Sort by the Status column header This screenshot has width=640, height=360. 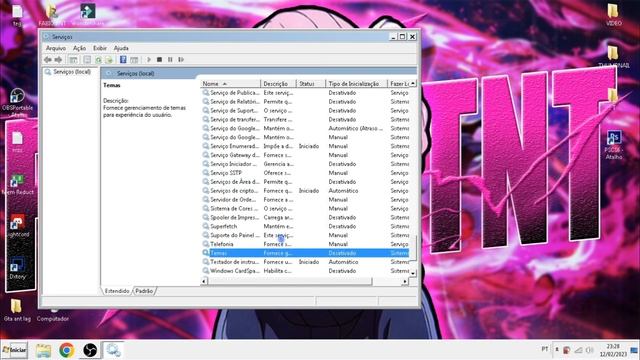coord(311,84)
